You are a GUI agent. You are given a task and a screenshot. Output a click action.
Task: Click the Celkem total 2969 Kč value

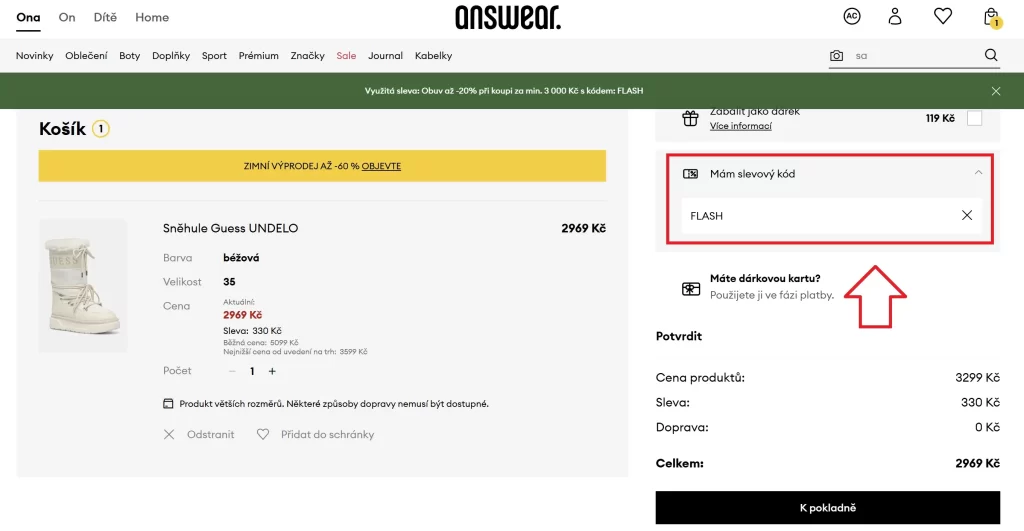(977, 464)
